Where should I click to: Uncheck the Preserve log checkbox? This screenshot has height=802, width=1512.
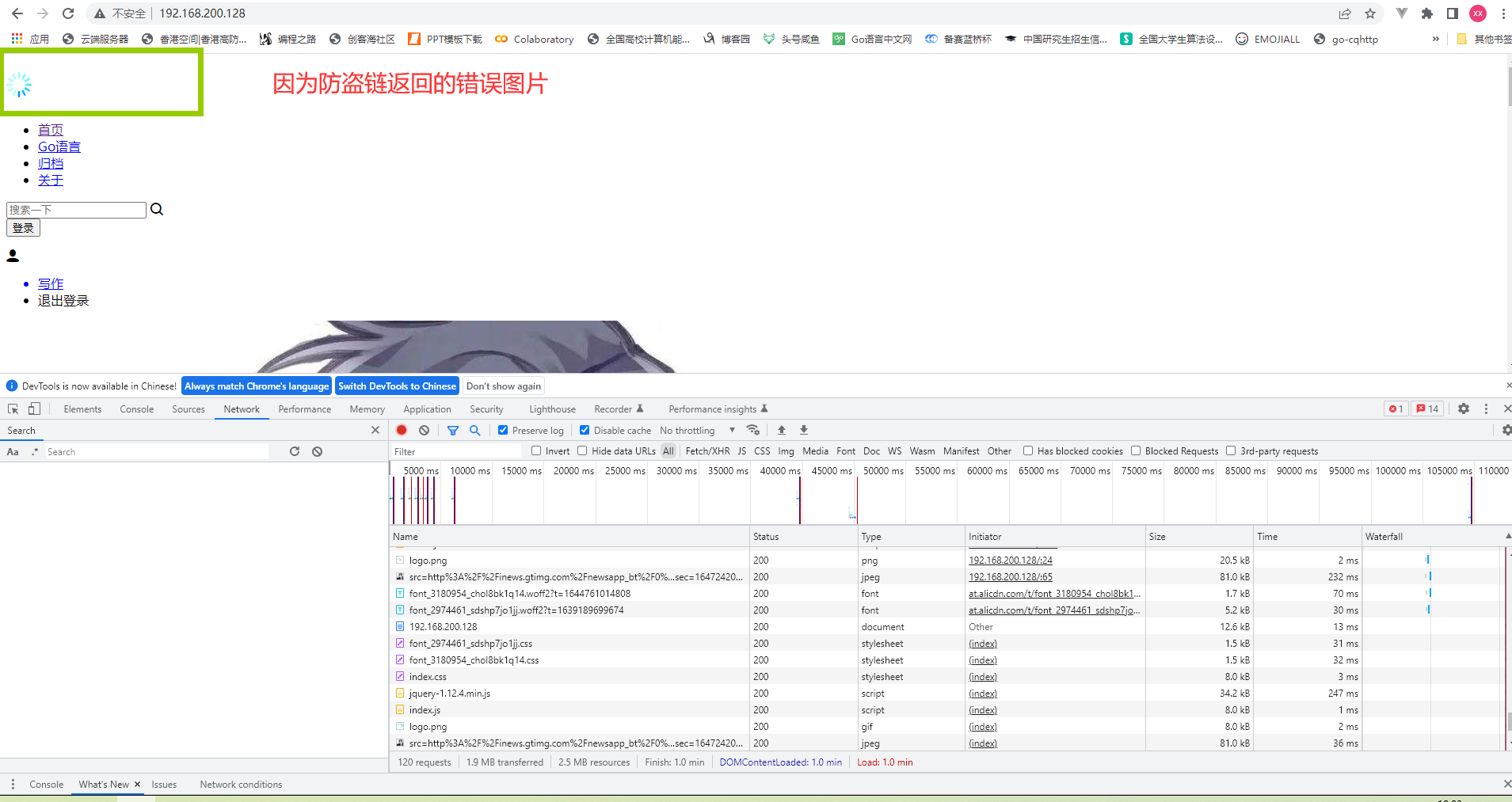pyautogui.click(x=503, y=430)
